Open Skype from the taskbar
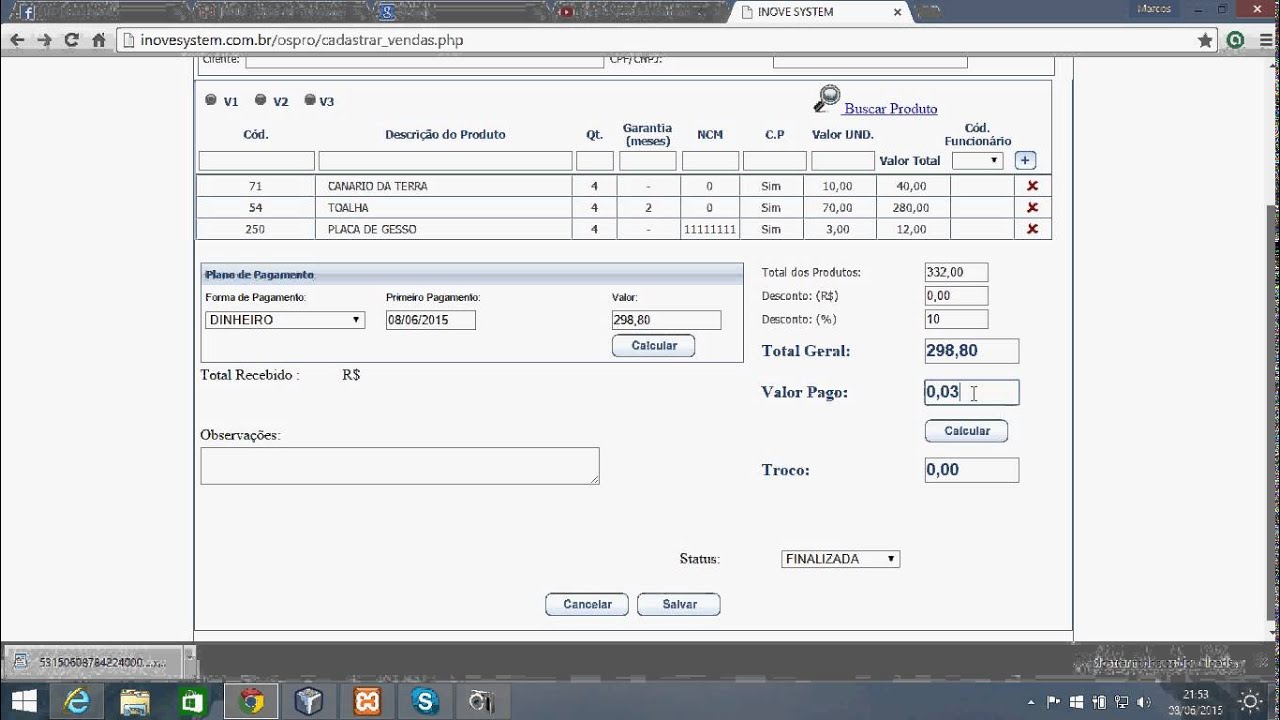 pos(425,701)
